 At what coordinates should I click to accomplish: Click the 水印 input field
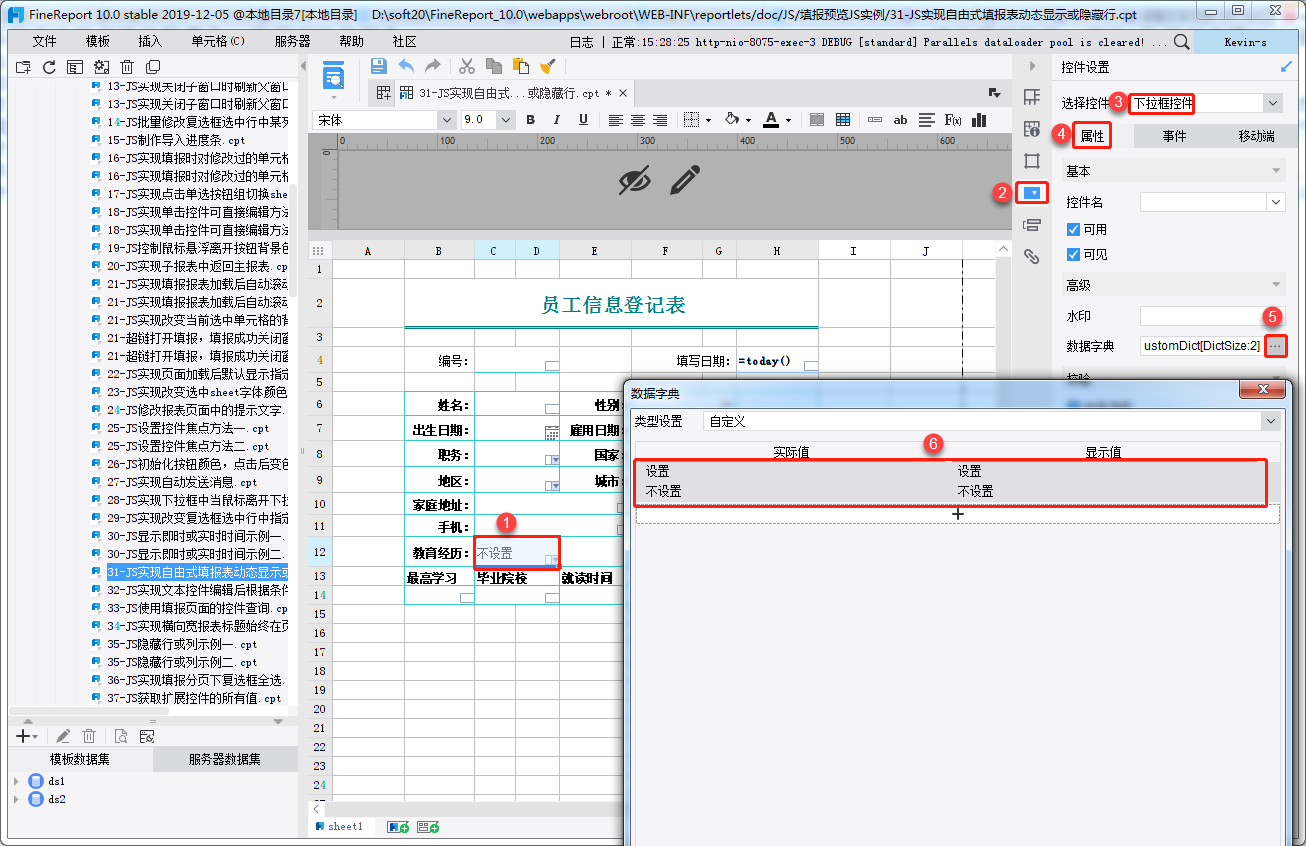click(1212, 316)
